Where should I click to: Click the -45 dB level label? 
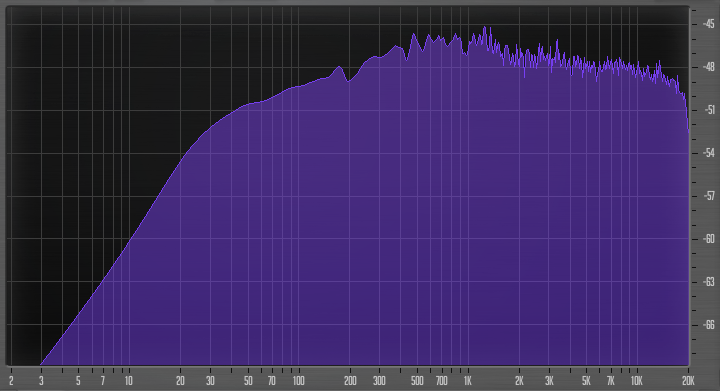click(709, 24)
